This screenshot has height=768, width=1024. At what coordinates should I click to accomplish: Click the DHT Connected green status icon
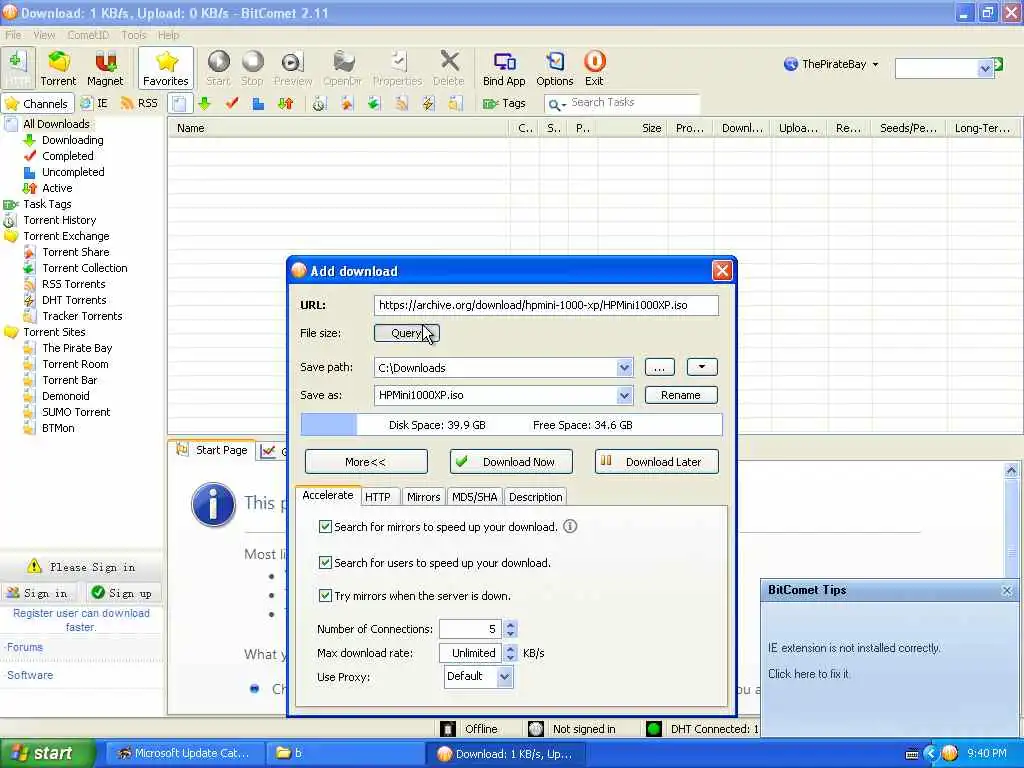coord(654,729)
